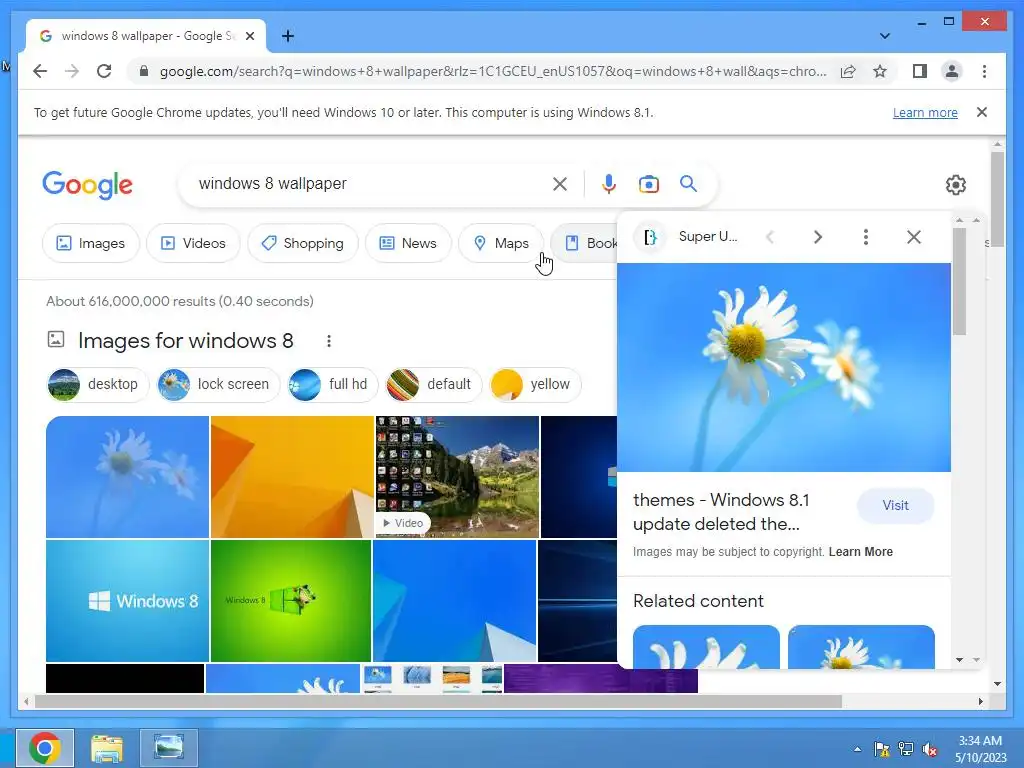
Task: Go to the Google logo homepage
Action: pos(88,185)
